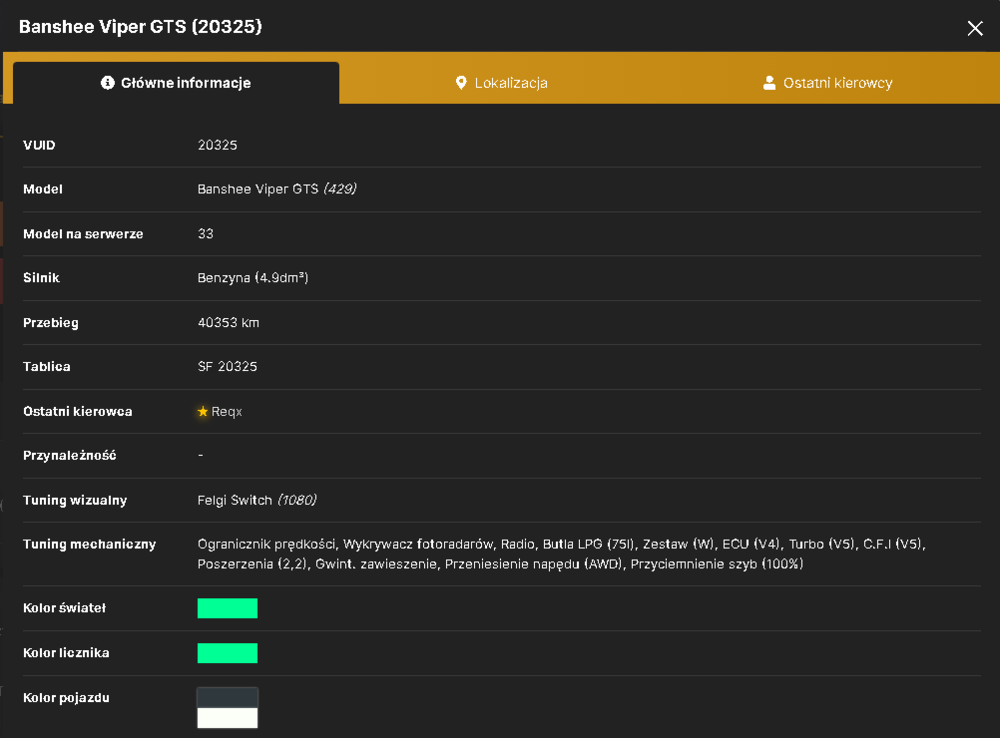1000x738 pixels.
Task: Click the Ostatni kierowca row label
Action: pos(78,411)
